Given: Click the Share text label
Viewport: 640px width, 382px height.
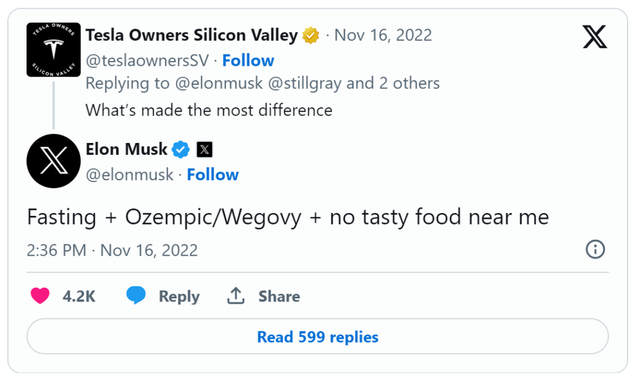Looking at the screenshot, I should point(279,296).
